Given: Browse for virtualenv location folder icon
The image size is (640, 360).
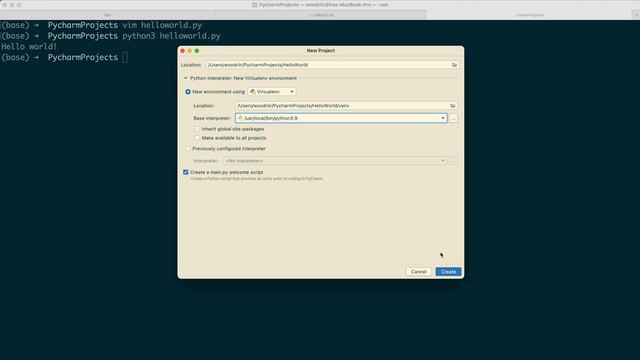Looking at the screenshot, I should pos(453,106).
